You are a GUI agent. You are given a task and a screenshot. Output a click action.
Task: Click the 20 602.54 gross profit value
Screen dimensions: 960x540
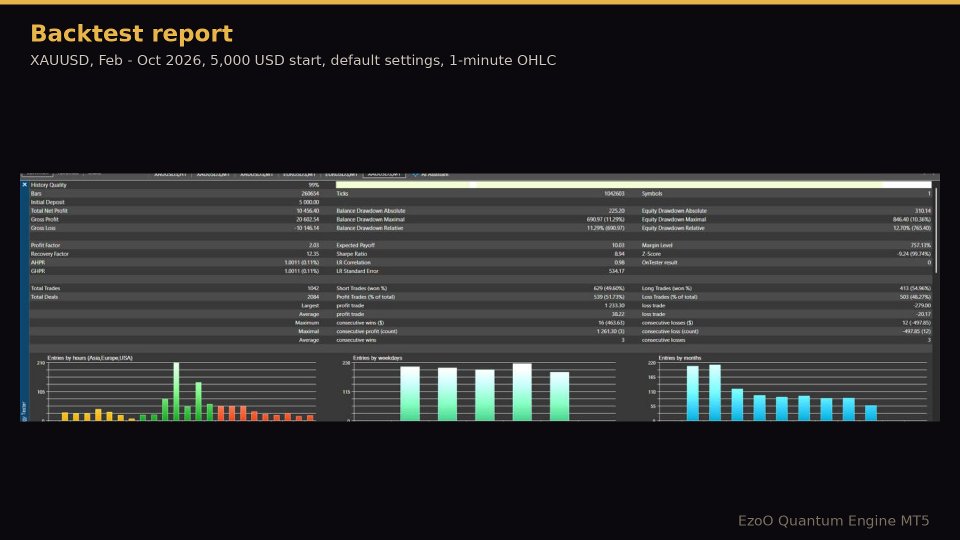click(x=308, y=219)
